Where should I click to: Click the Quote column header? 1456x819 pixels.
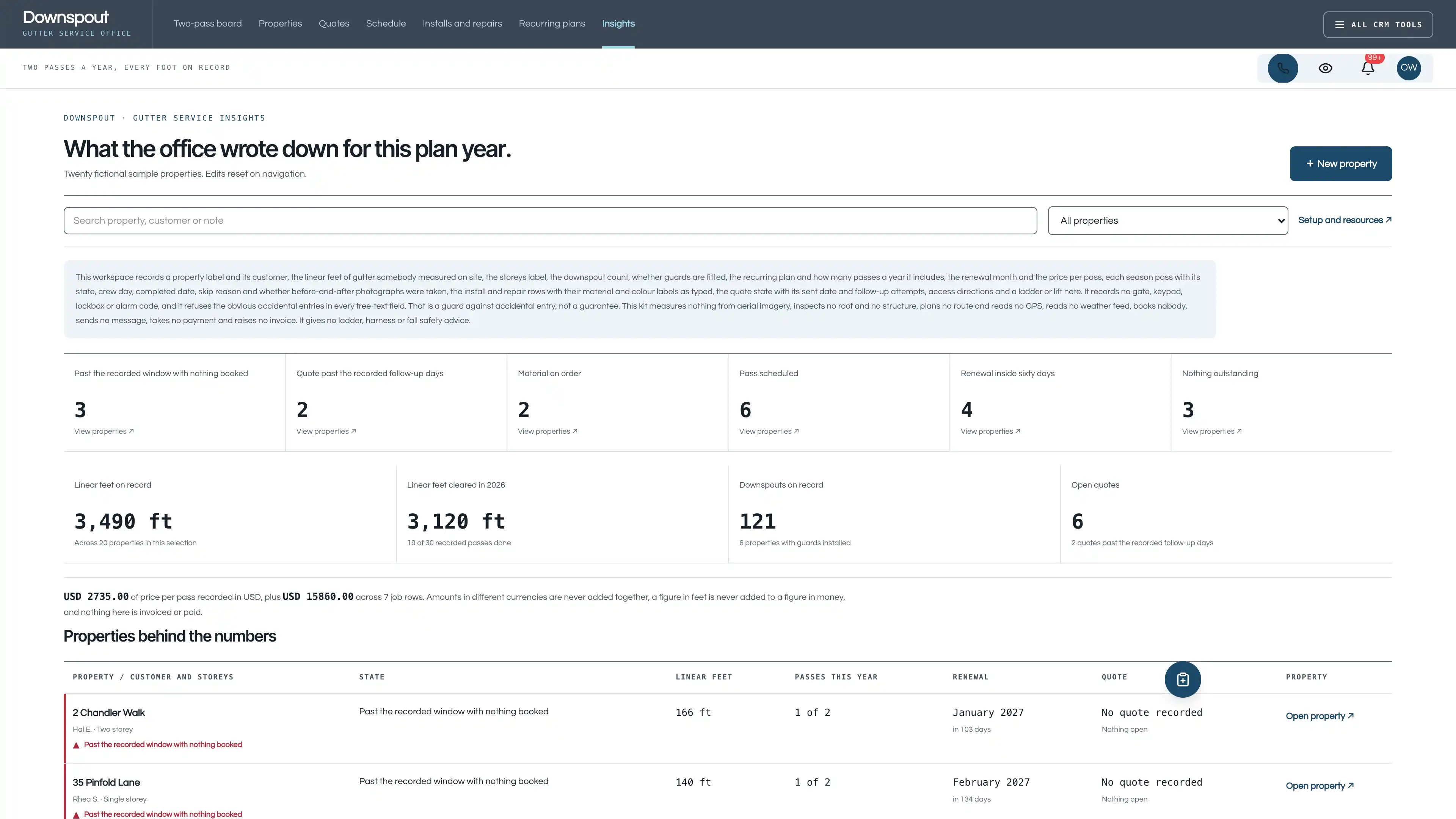[x=1114, y=677]
